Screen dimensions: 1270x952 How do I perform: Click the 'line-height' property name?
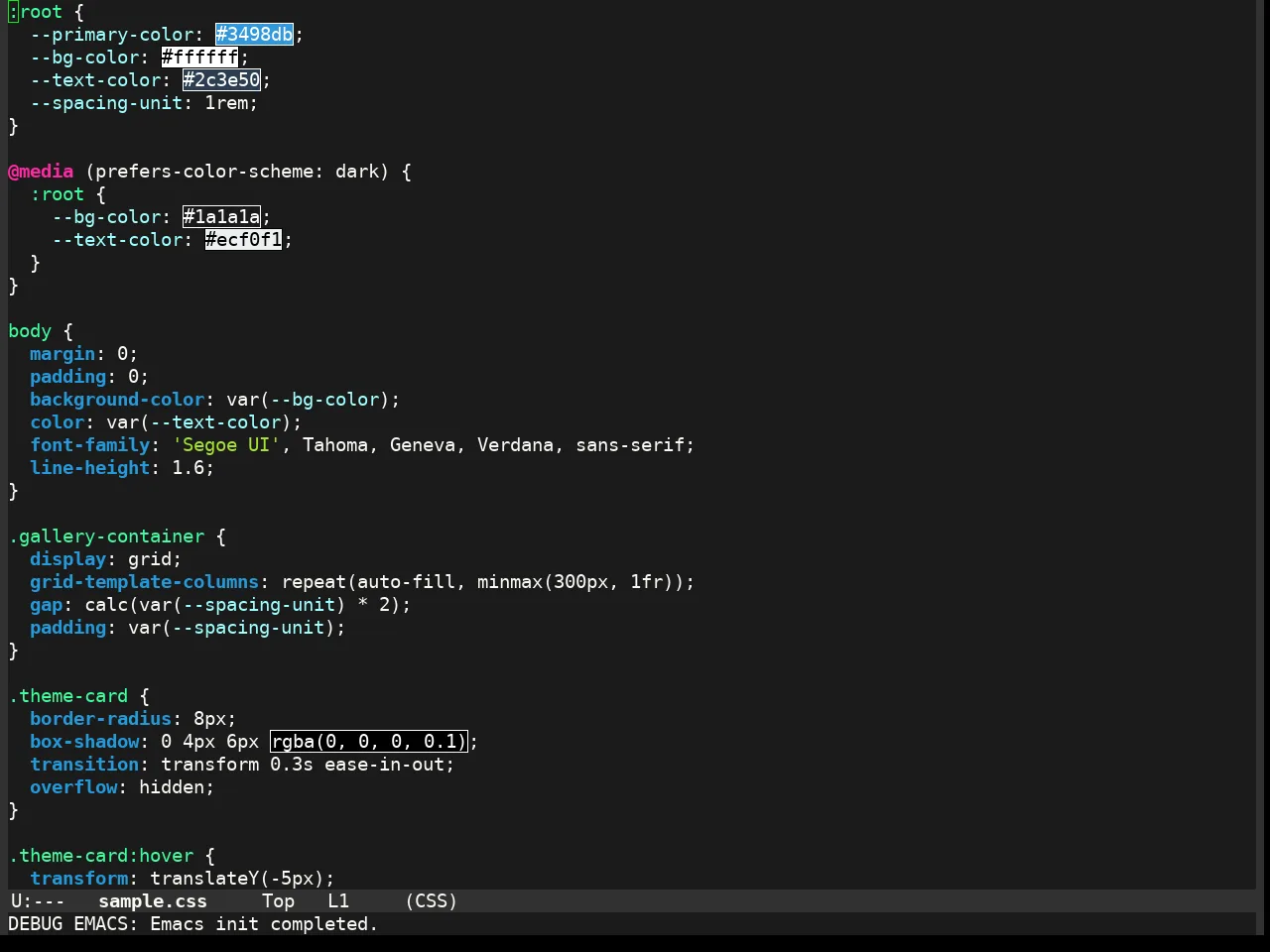click(90, 468)
